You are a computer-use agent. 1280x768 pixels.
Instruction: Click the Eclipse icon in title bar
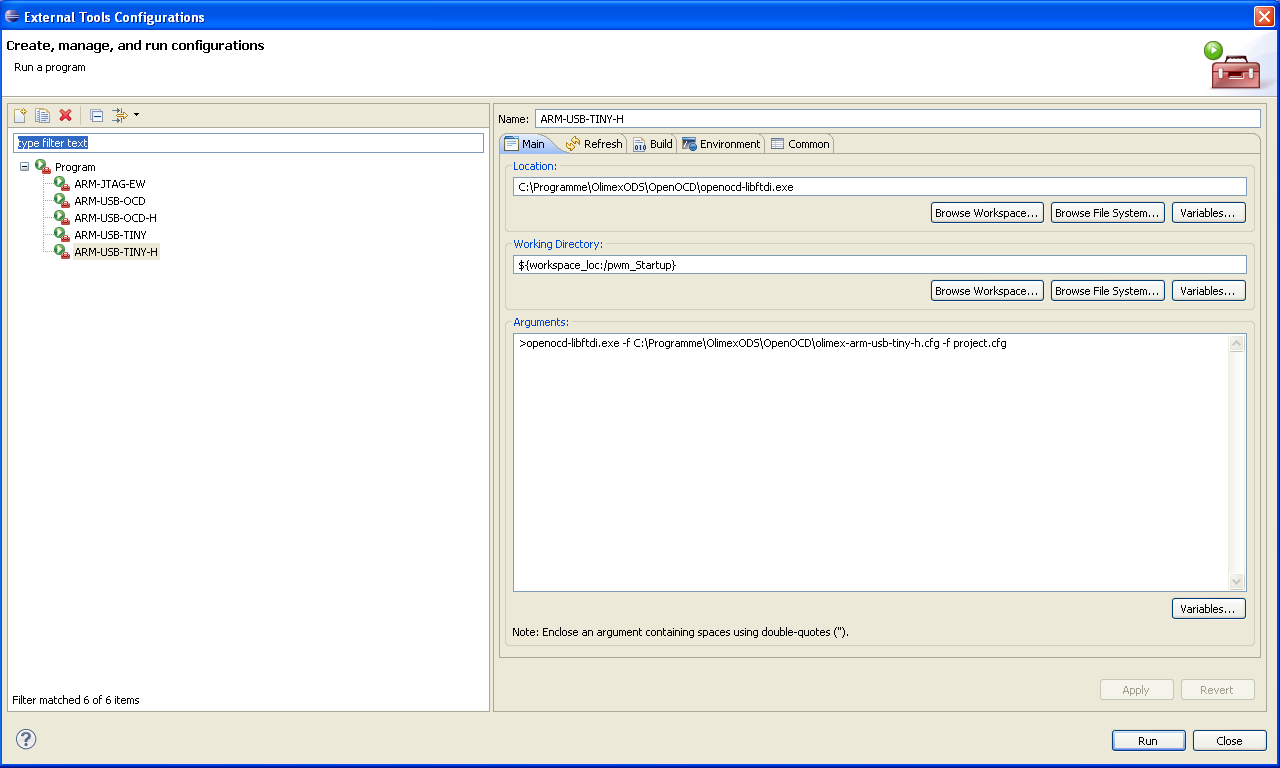point(12,16)
